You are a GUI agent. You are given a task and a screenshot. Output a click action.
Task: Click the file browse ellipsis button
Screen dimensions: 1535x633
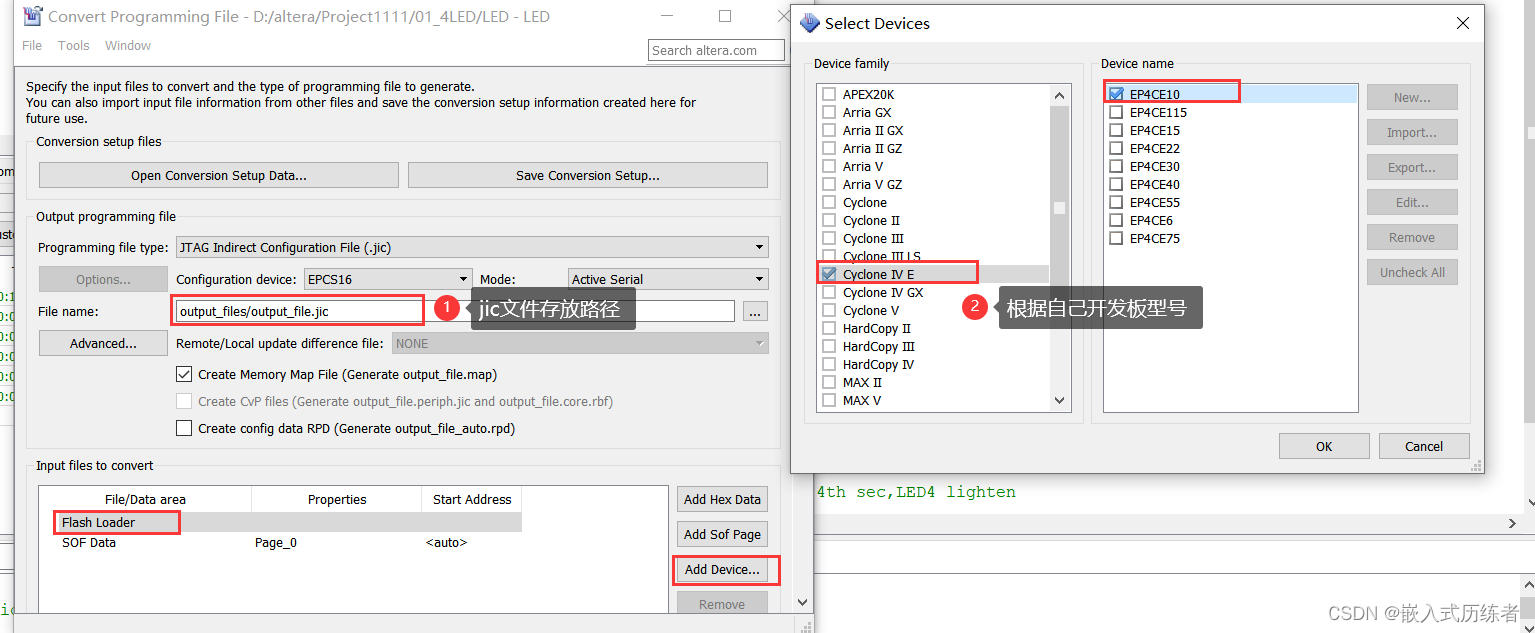tap(756, 312)
